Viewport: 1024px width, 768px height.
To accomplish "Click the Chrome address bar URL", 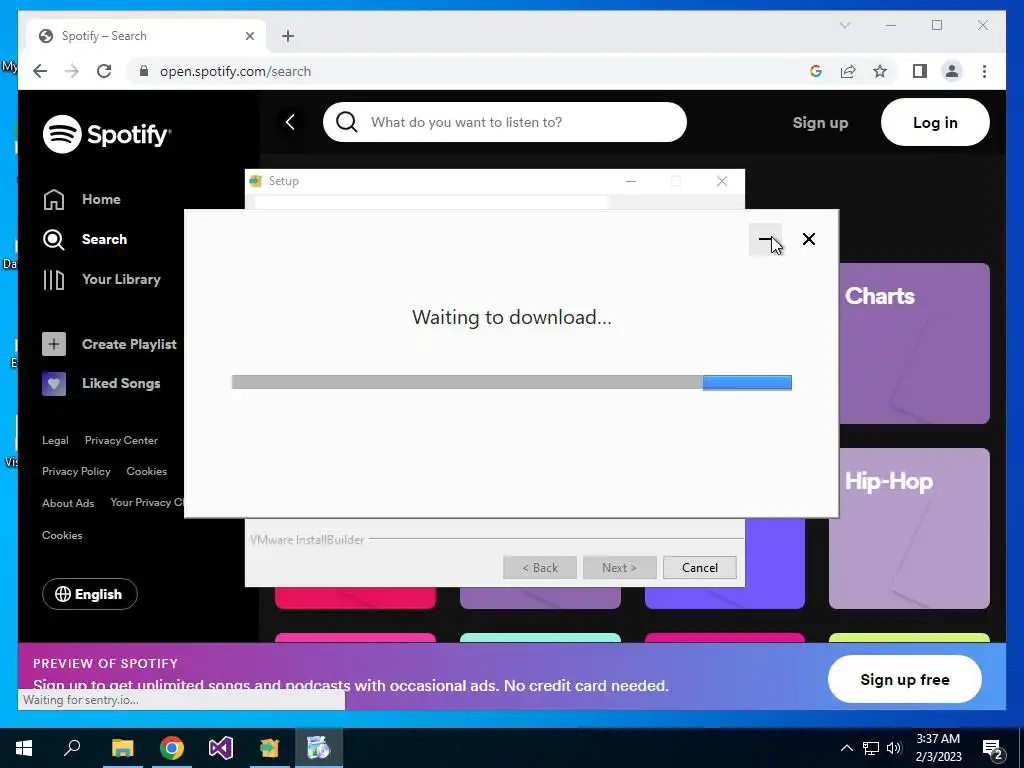I will pos(235,71).
